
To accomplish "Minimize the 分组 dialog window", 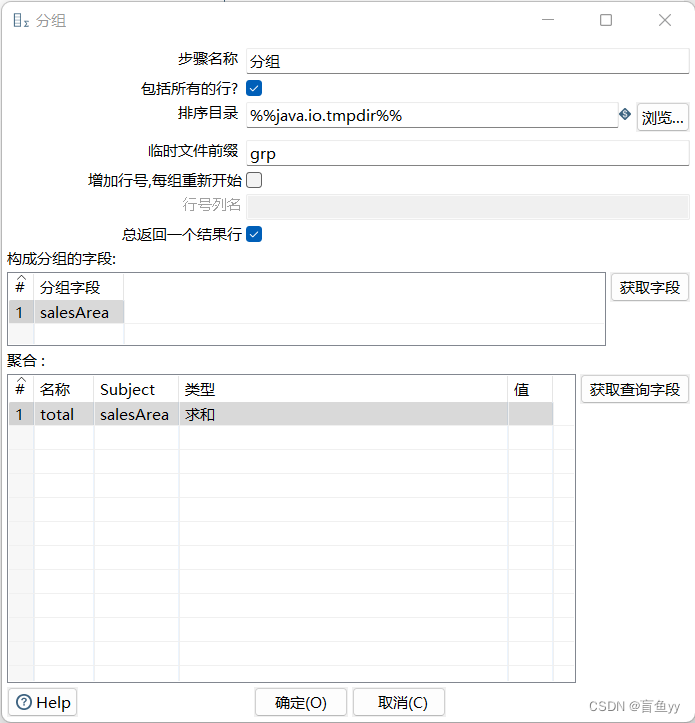I will (x=548, y=20).
